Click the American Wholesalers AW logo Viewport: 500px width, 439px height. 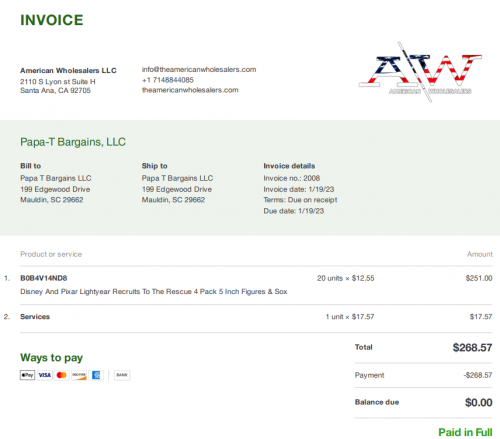click(420, 72)
